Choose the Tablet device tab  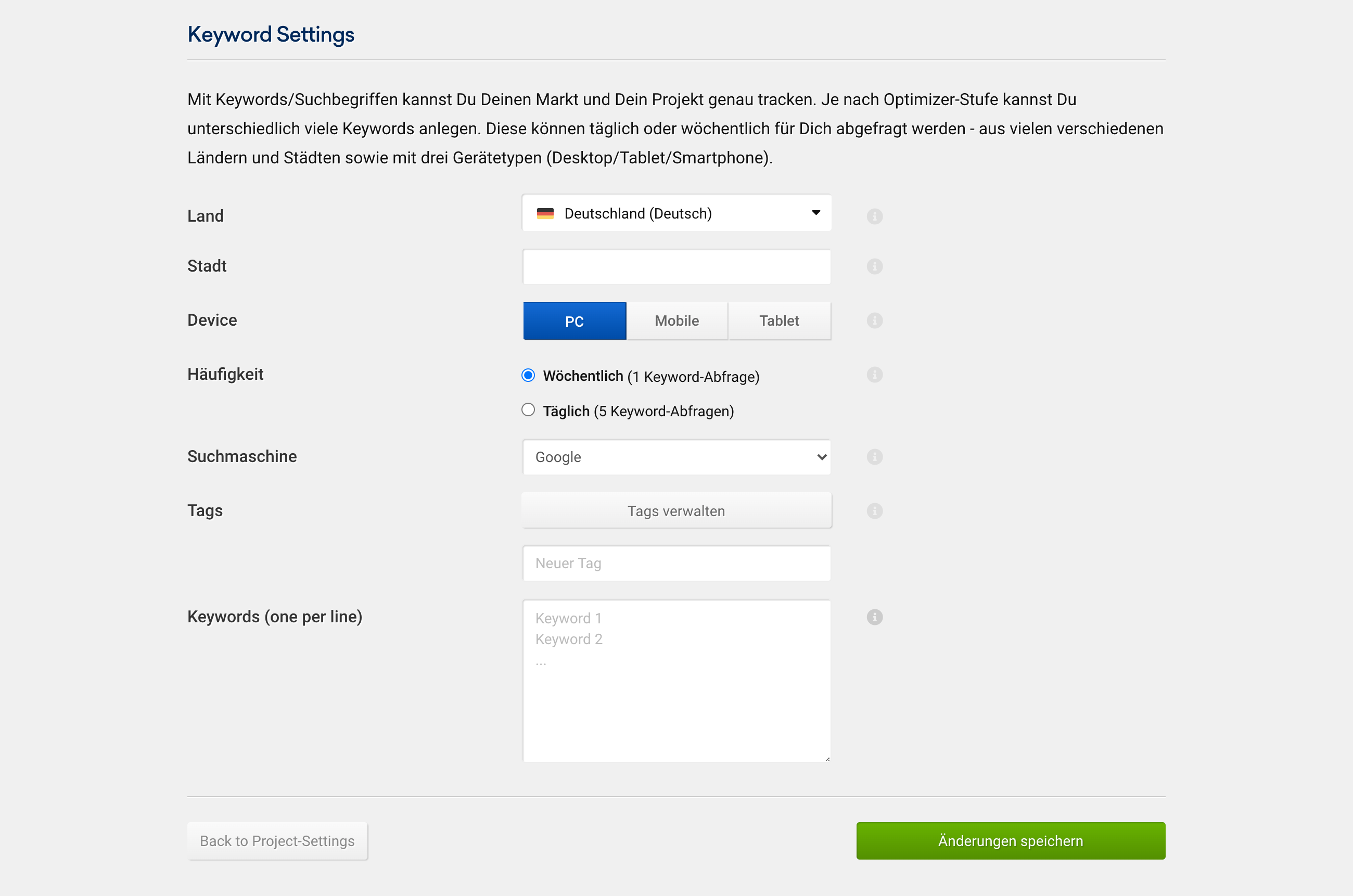[x=779, y=321]
